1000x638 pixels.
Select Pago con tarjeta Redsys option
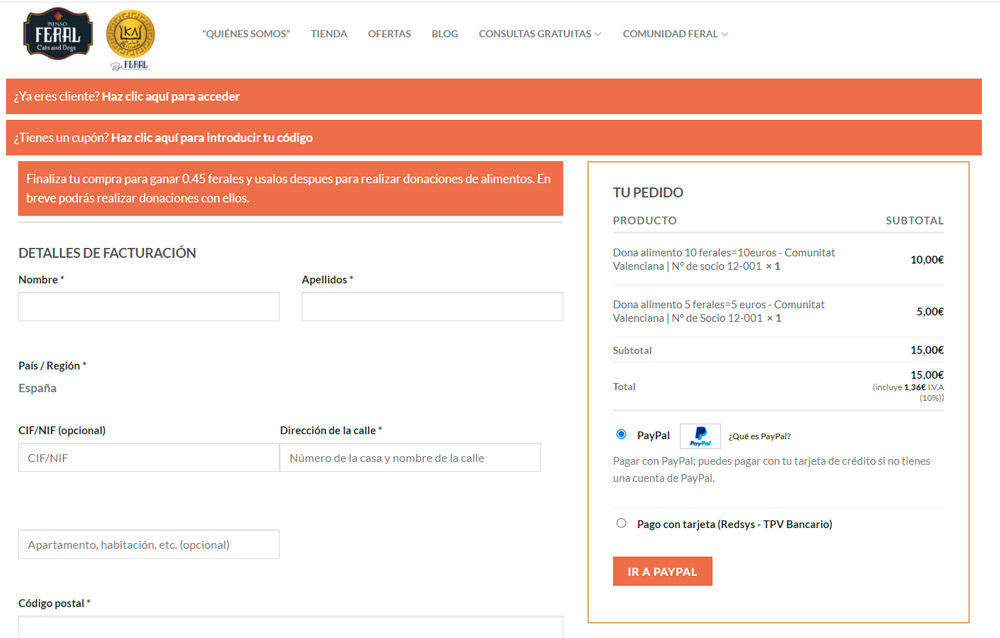click(x=622, y=523)
